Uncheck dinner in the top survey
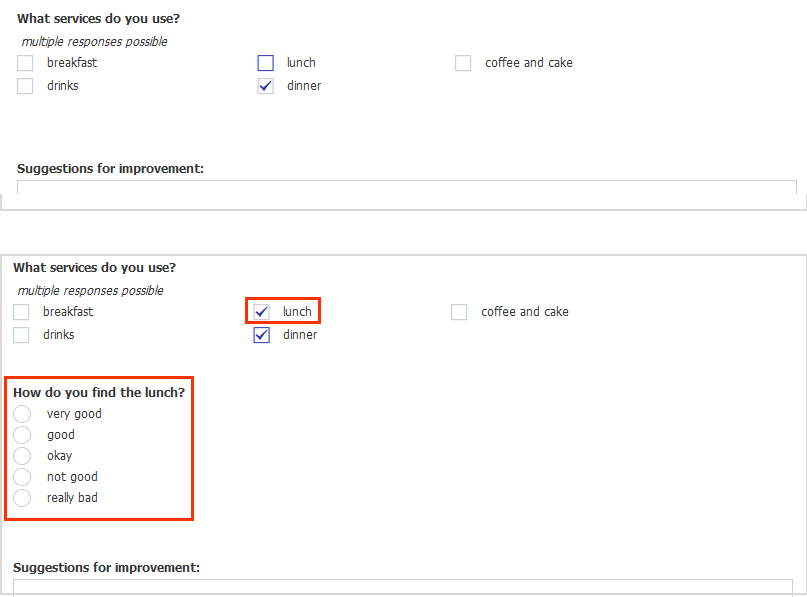Image resolution: width=807 pixels, height=597 pixels. coord(265,85)
